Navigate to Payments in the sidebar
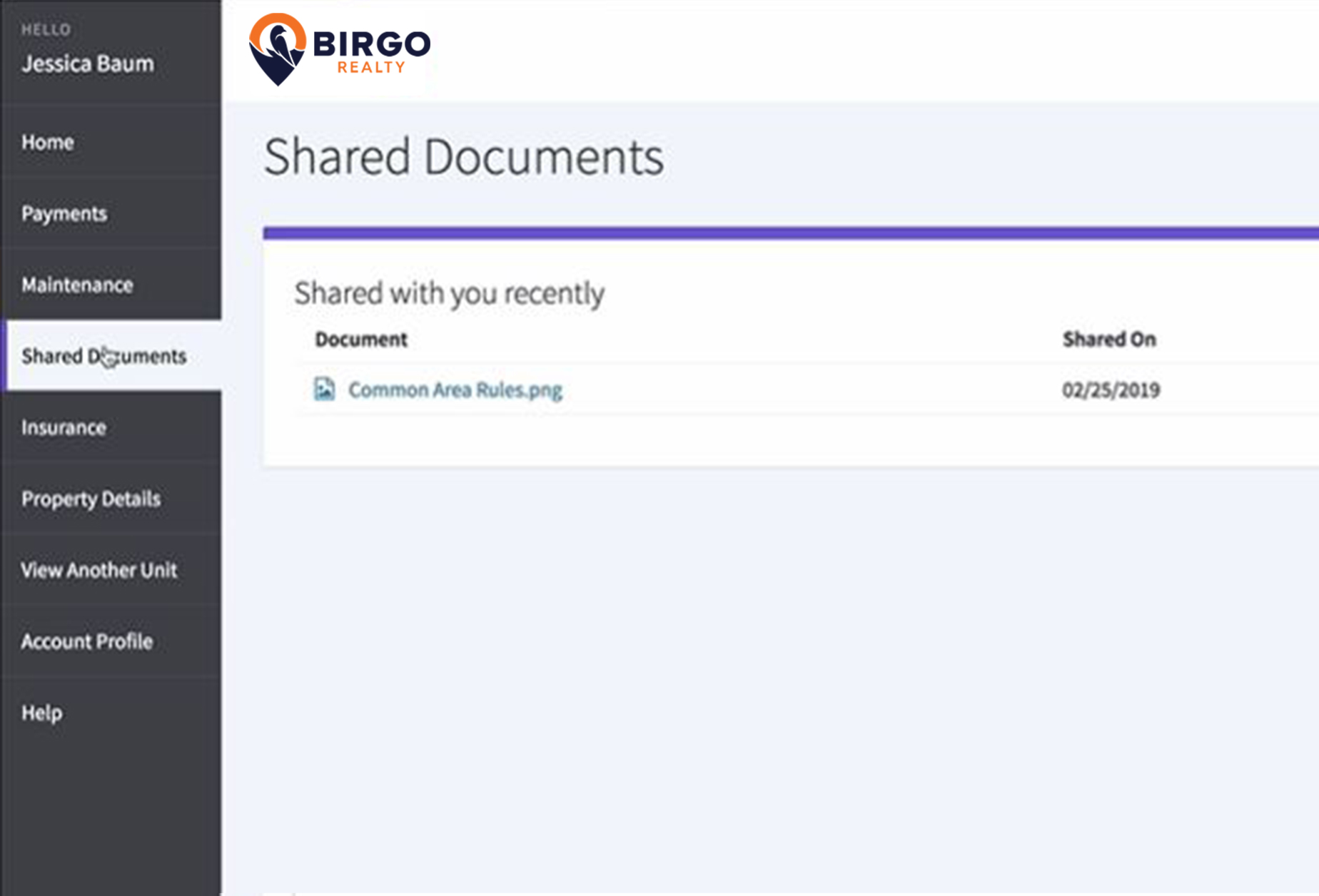 point(64,213)
